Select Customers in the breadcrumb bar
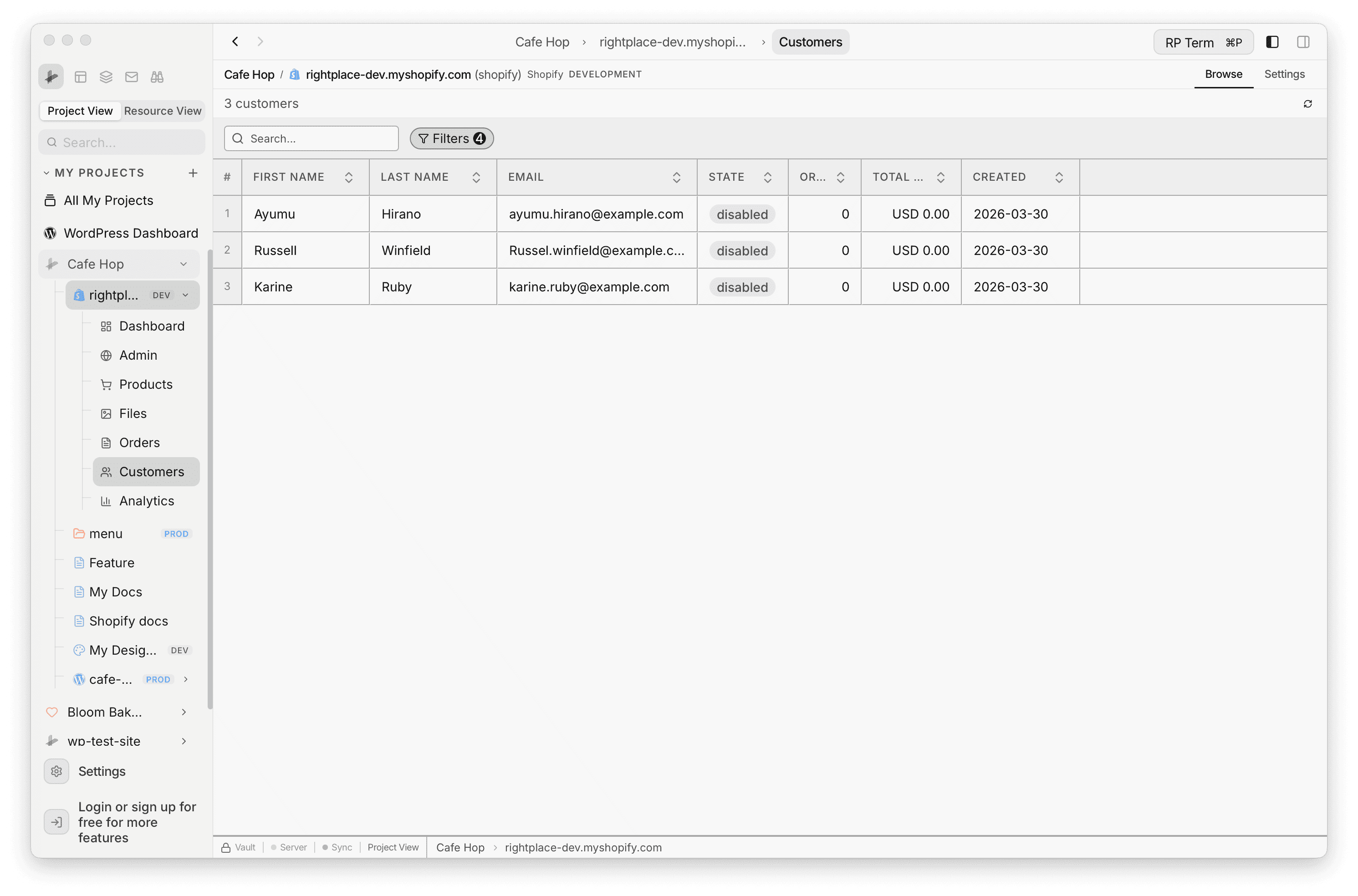 810,41
